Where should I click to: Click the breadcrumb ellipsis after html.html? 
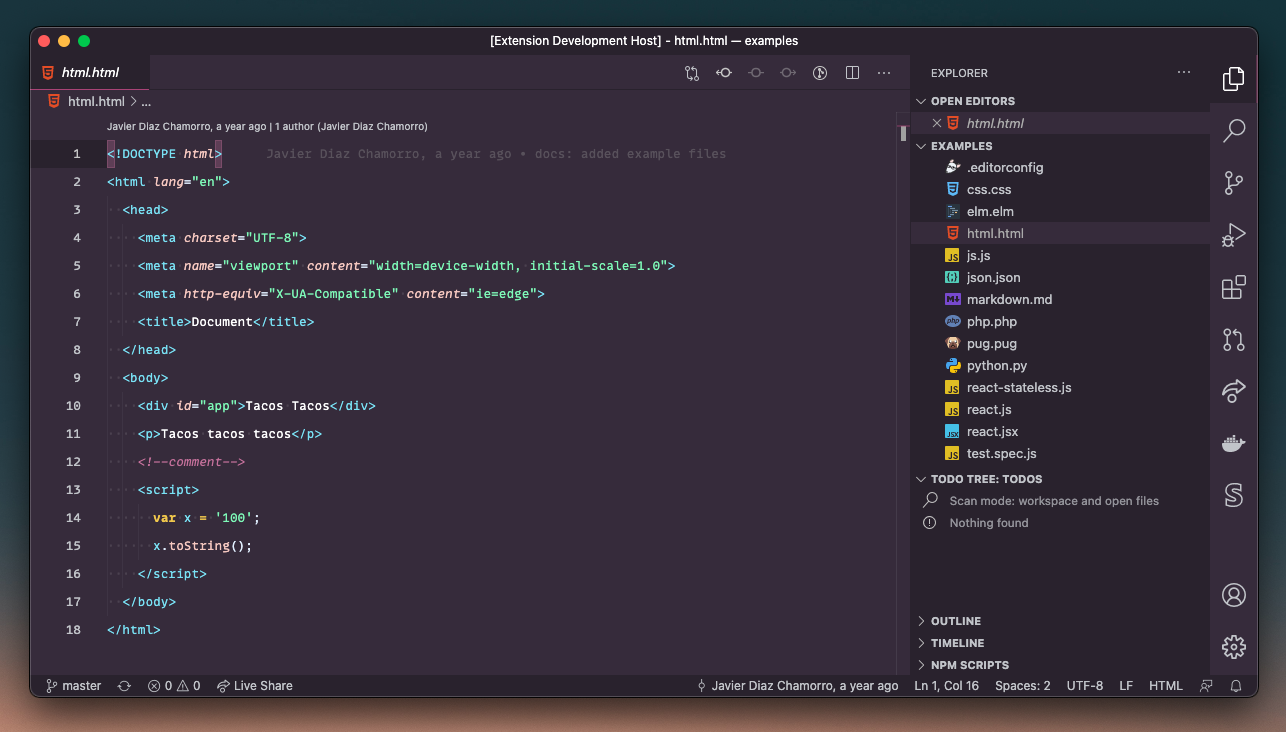point(146,101)
